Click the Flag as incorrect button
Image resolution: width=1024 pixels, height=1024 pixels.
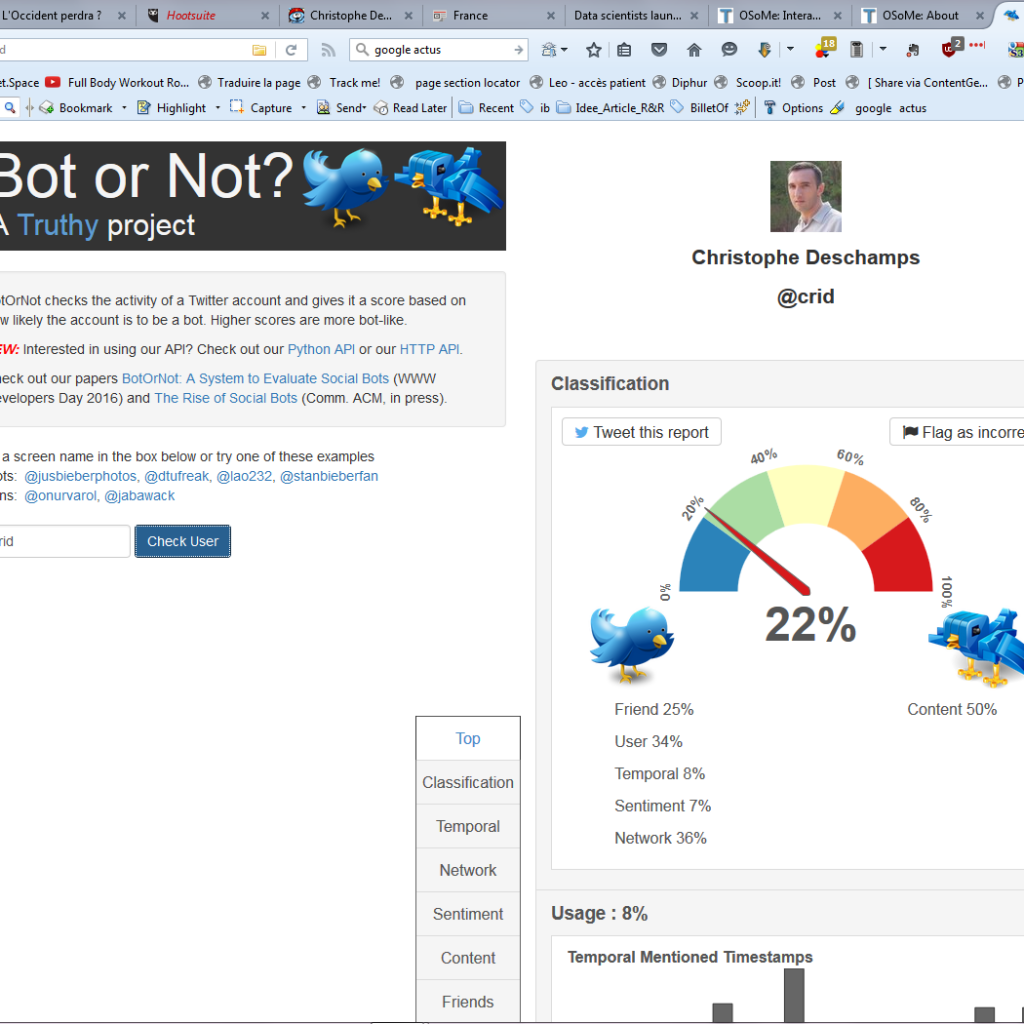(957, 432)
